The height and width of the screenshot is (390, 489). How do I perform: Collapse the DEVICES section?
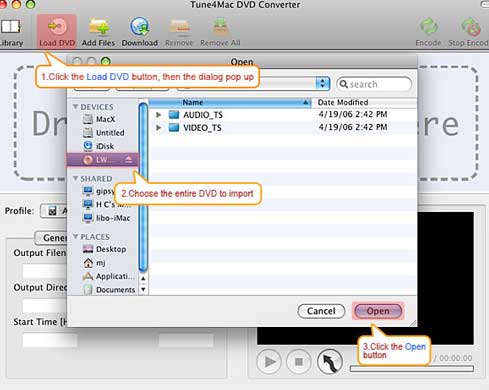pos(75,107)
